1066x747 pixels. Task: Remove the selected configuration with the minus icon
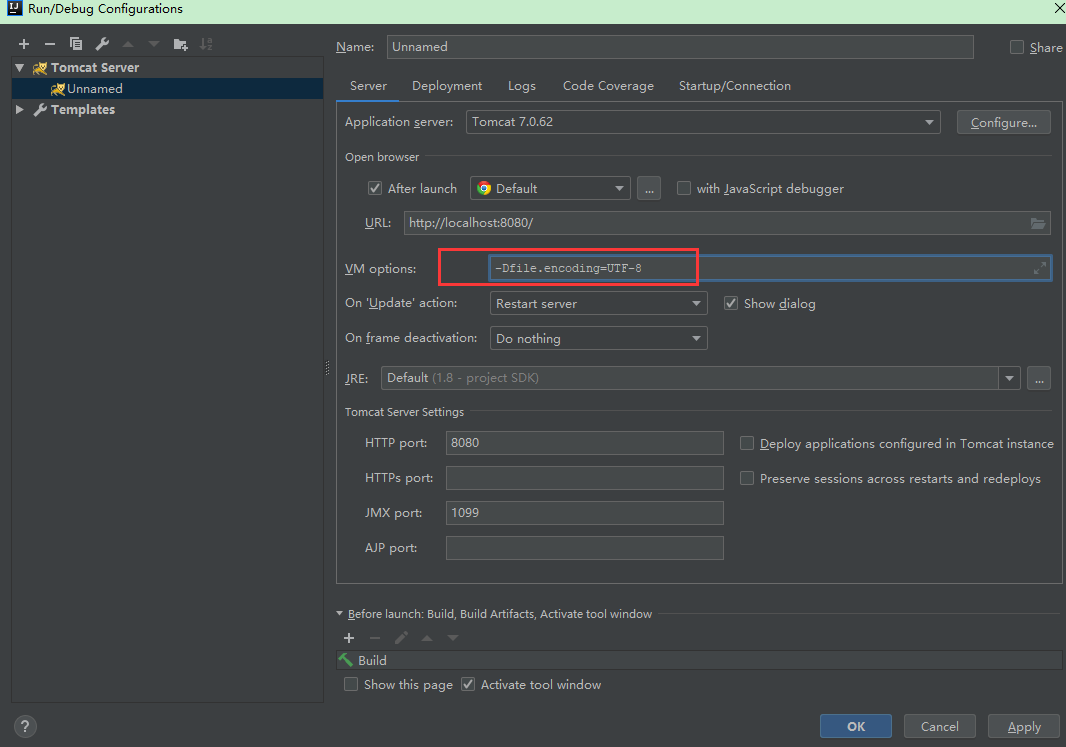(50, 44)
